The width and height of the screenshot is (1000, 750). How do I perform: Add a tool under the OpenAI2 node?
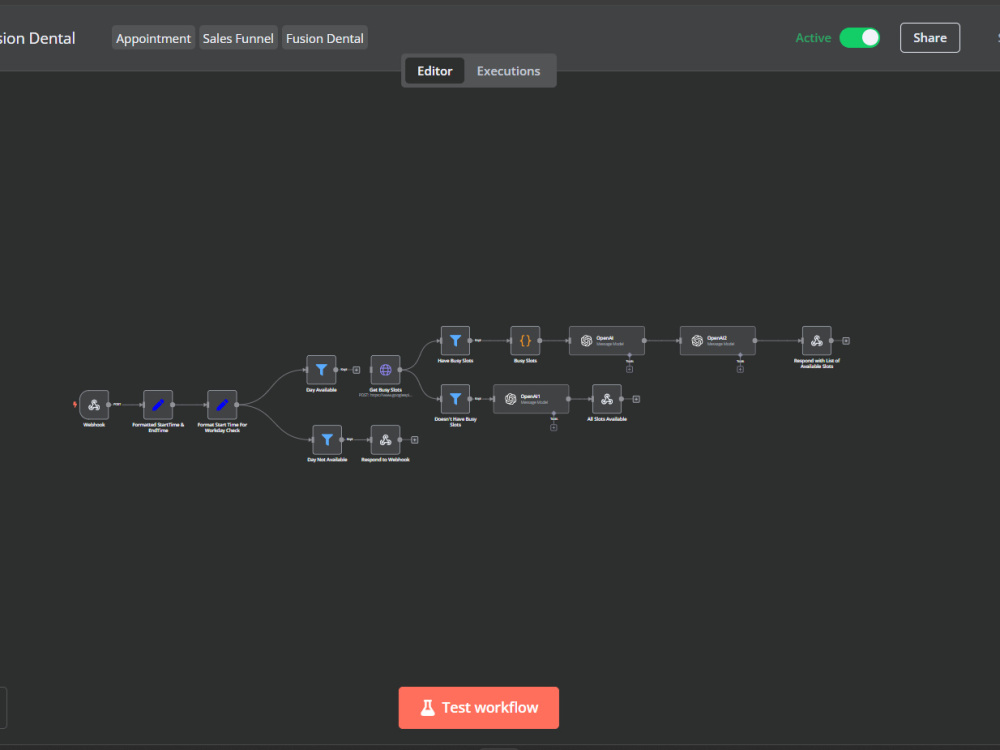click(x=740, y=369)
